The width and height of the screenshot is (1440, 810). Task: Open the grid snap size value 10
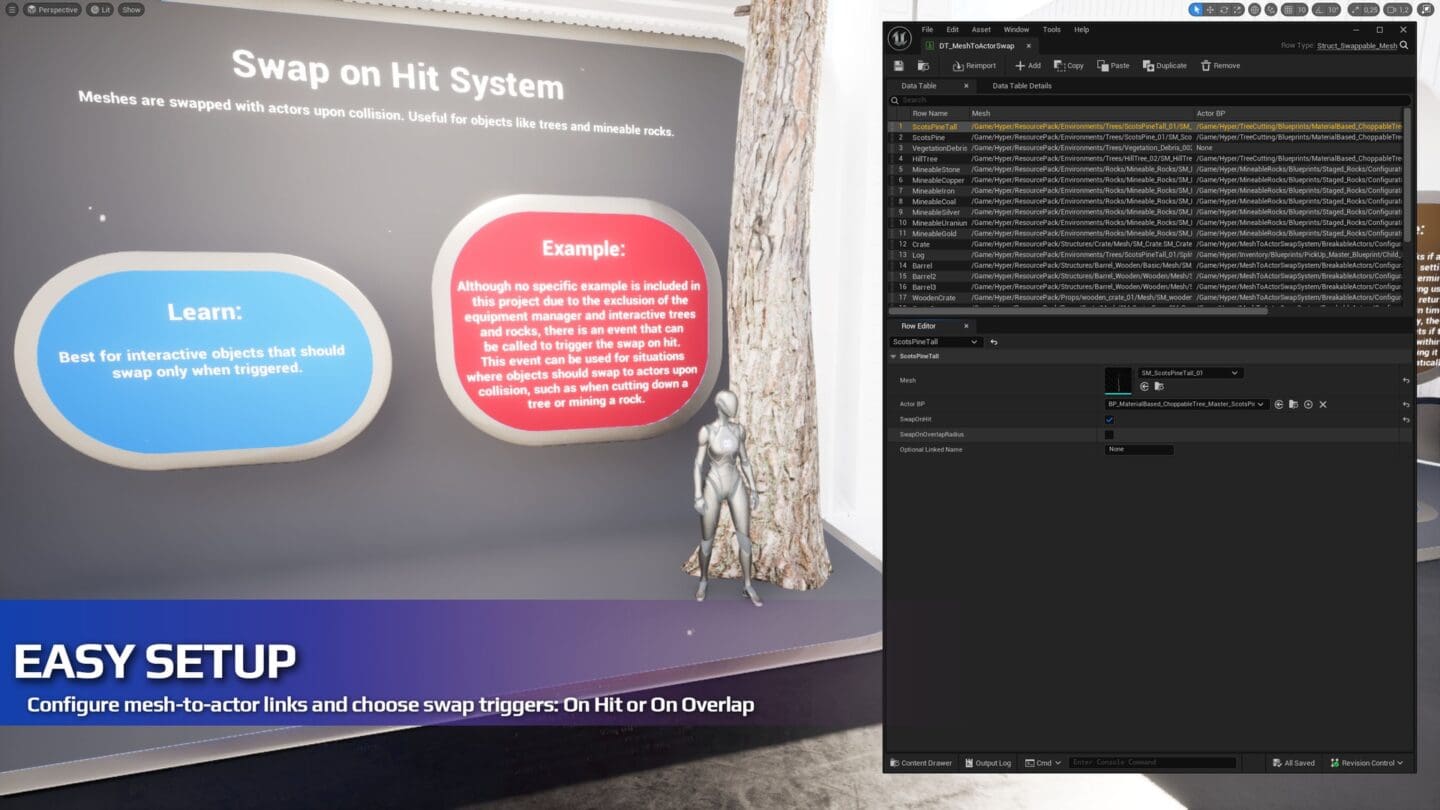1302,9
